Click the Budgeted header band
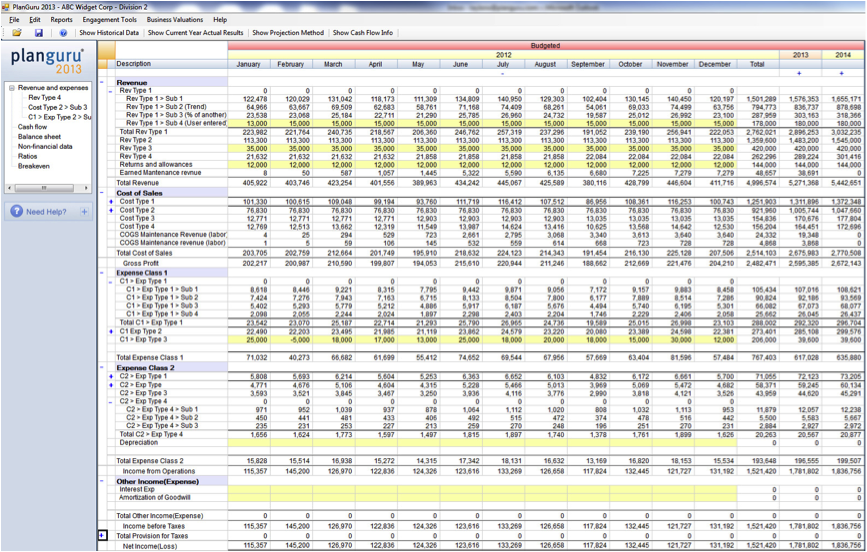The width and height of the screenshot is (867, 552). click(x=545, y=46)
